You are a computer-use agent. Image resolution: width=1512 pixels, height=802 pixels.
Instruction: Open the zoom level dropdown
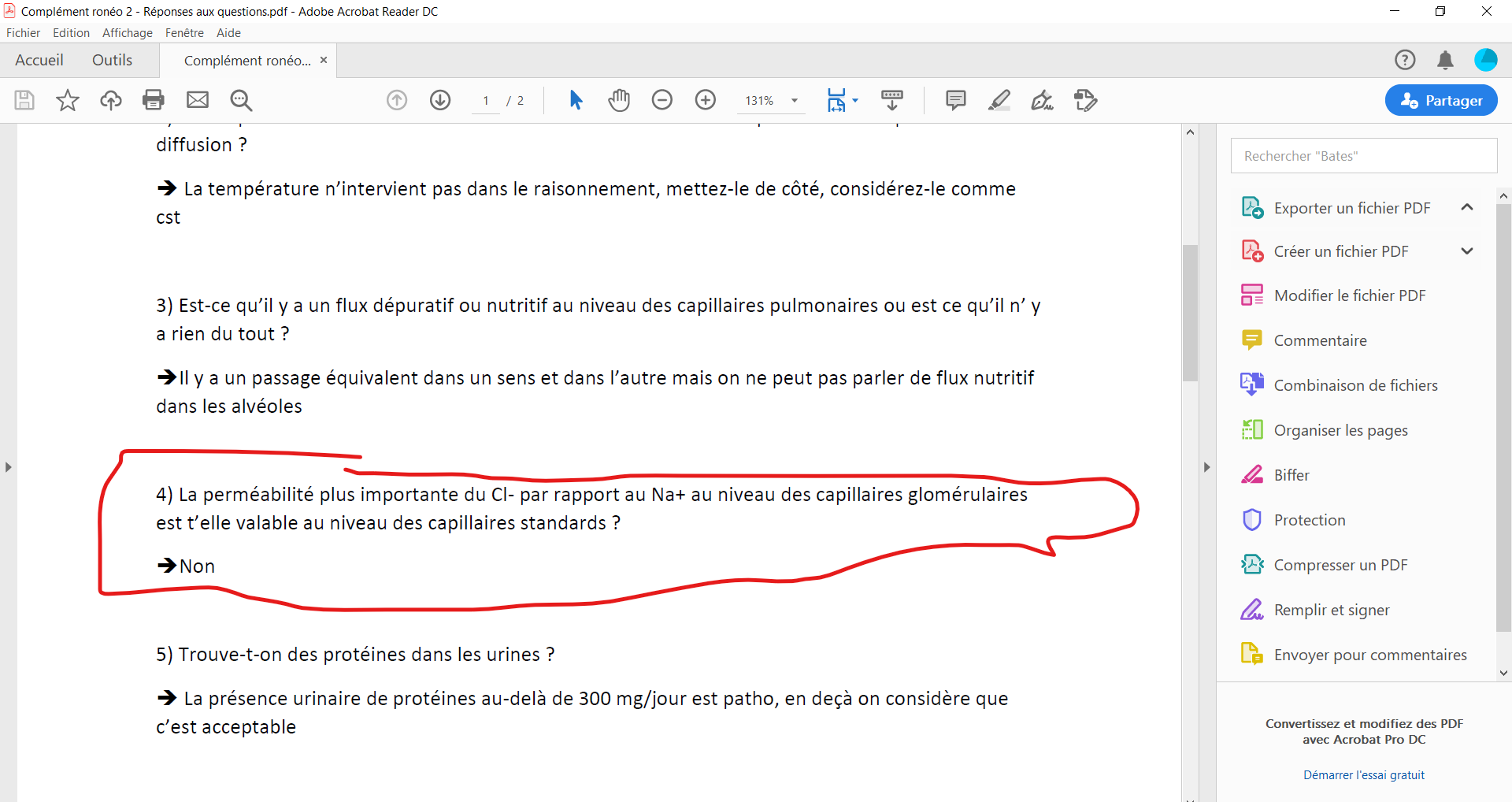[795, 101]
